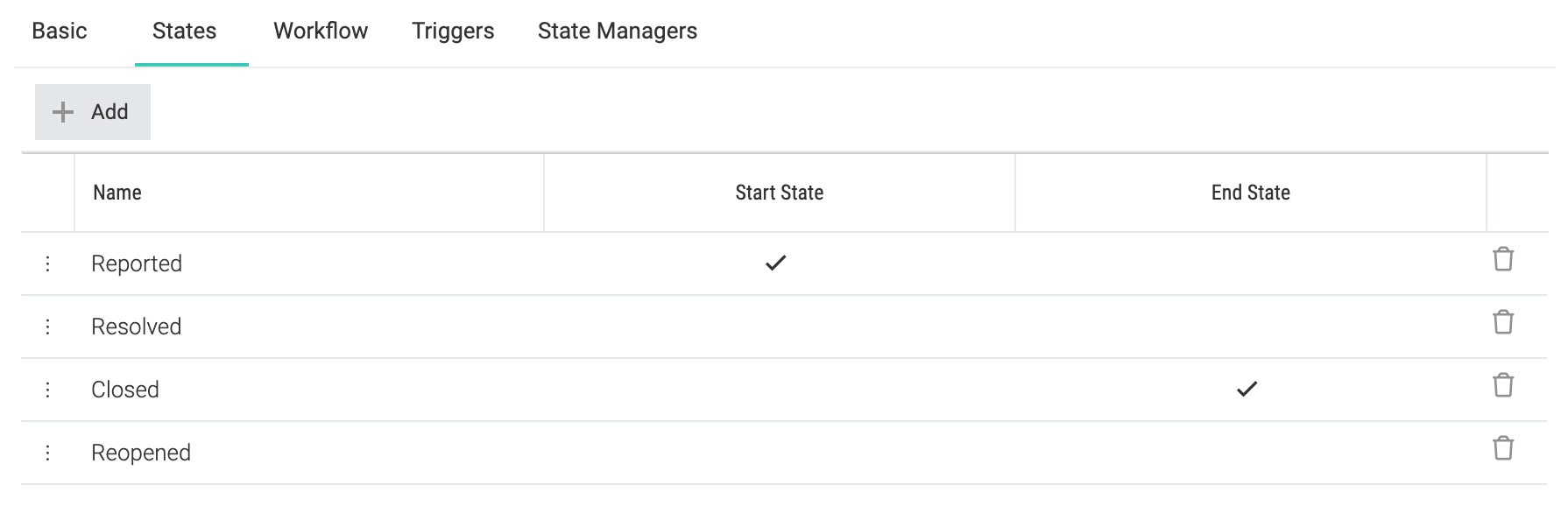This screenshot has height=513, width=1568.
Task: Uncheck Start State for Reported
Action: [x=775, y=263]
